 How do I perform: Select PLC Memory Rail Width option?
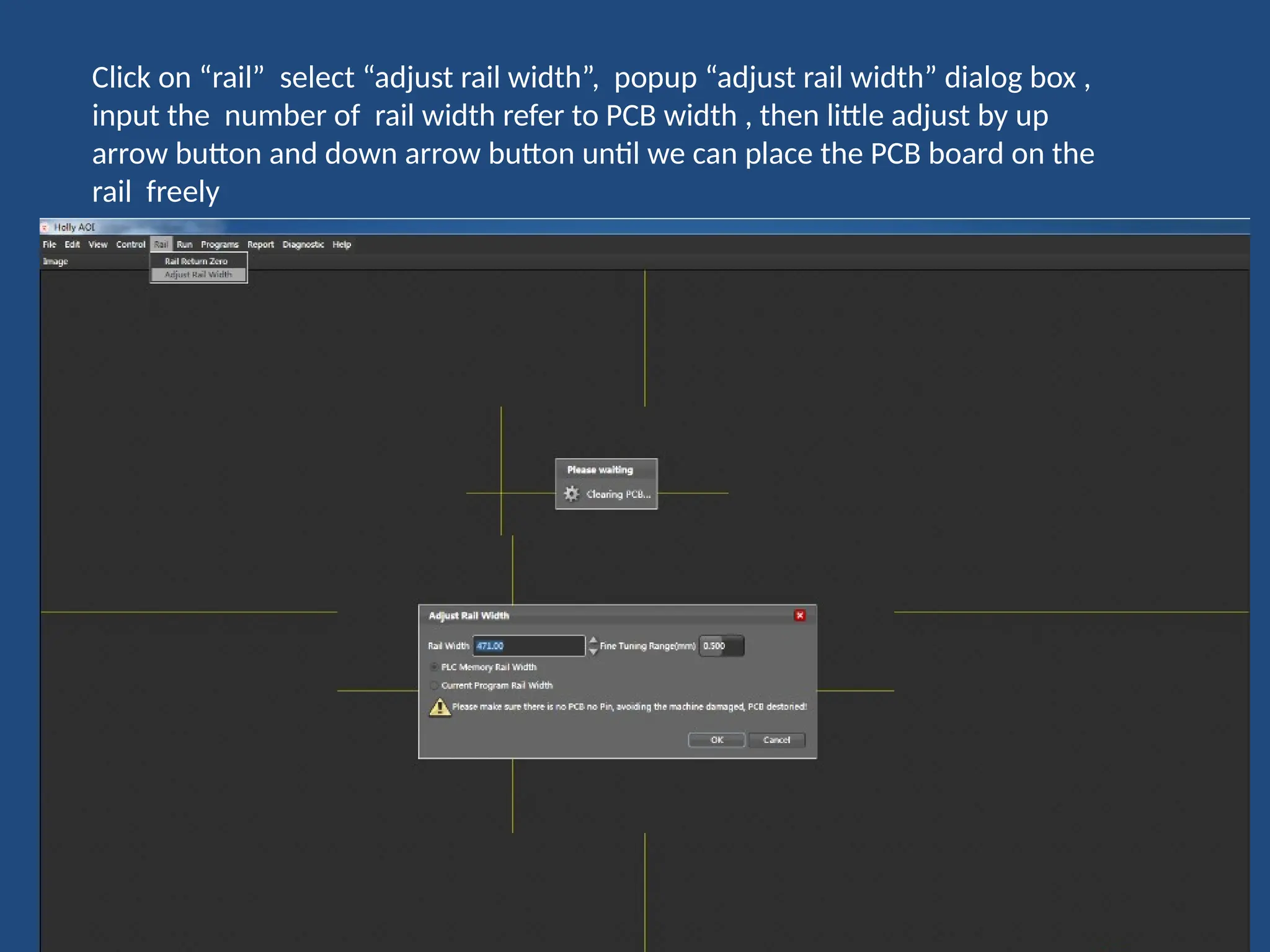coord(434,667)
